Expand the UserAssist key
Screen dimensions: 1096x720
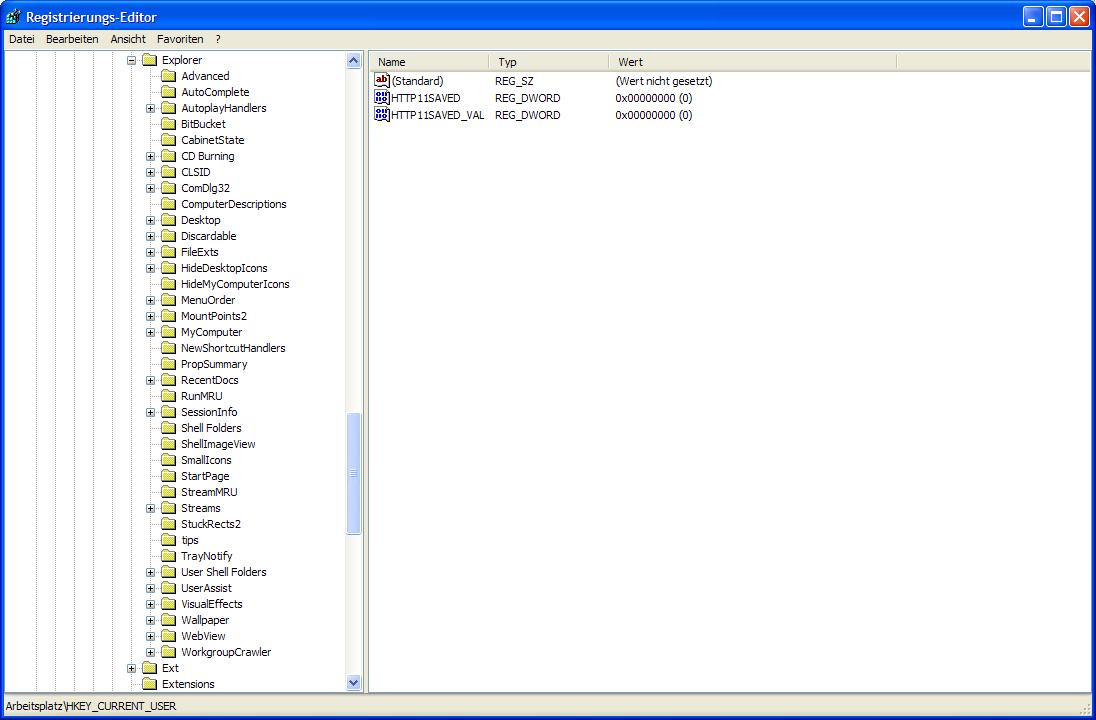tap(150, 589)
